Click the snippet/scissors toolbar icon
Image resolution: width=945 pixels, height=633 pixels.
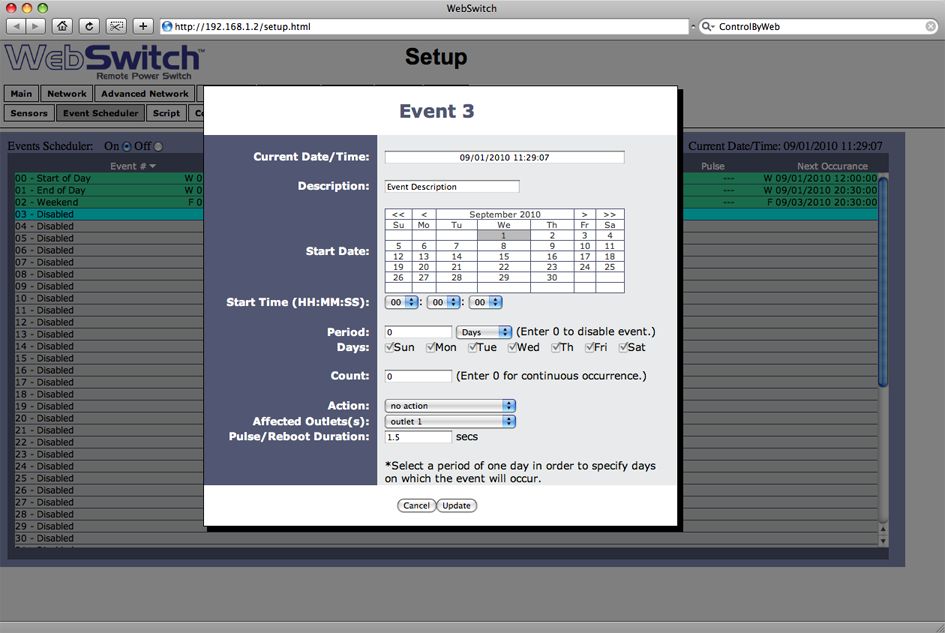[115, 26]
